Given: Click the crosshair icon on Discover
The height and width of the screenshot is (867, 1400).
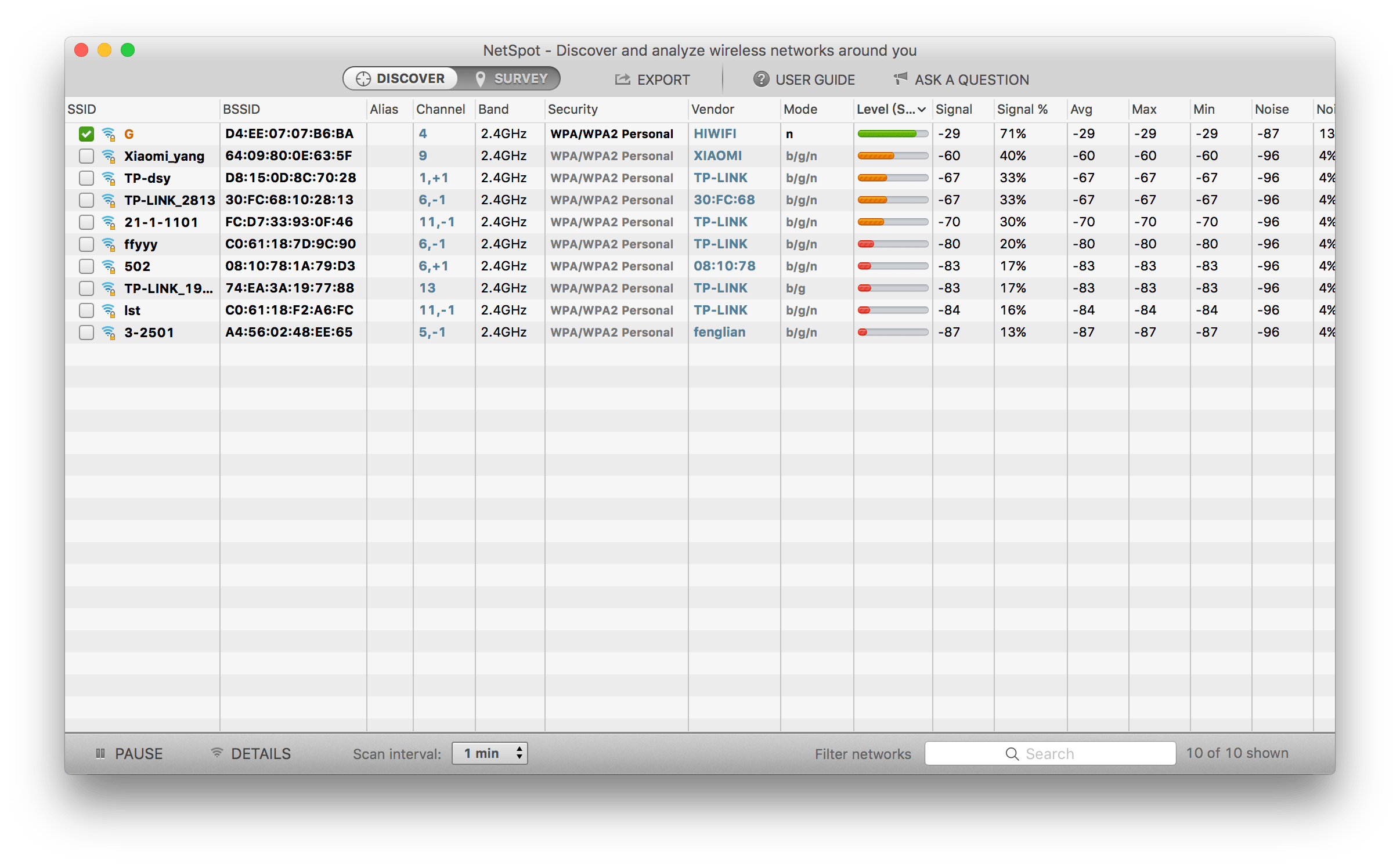Looking at the screenshot, I should coord(363,79).
